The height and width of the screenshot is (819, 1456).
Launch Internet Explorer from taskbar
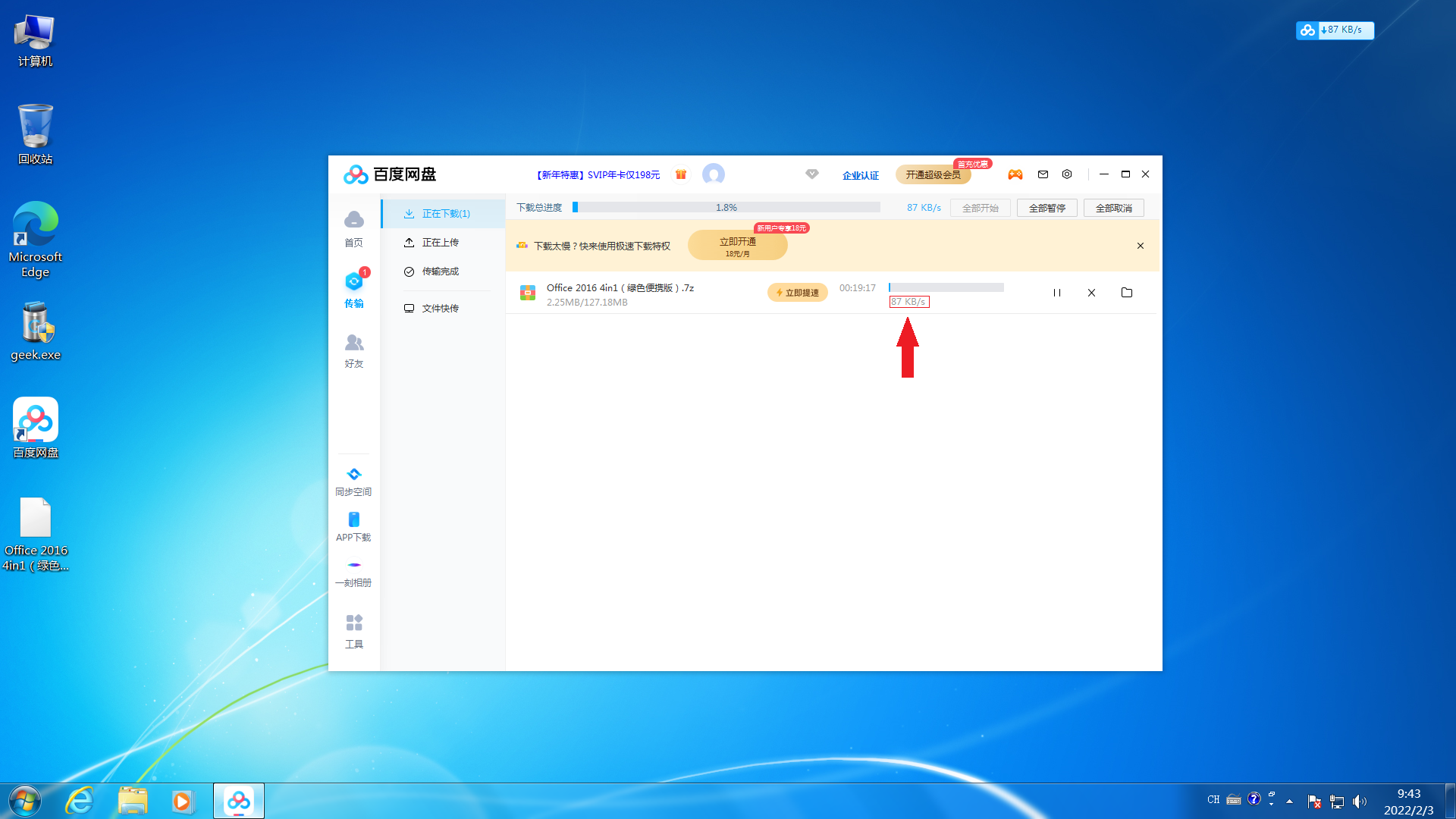[x=80, y=801]
